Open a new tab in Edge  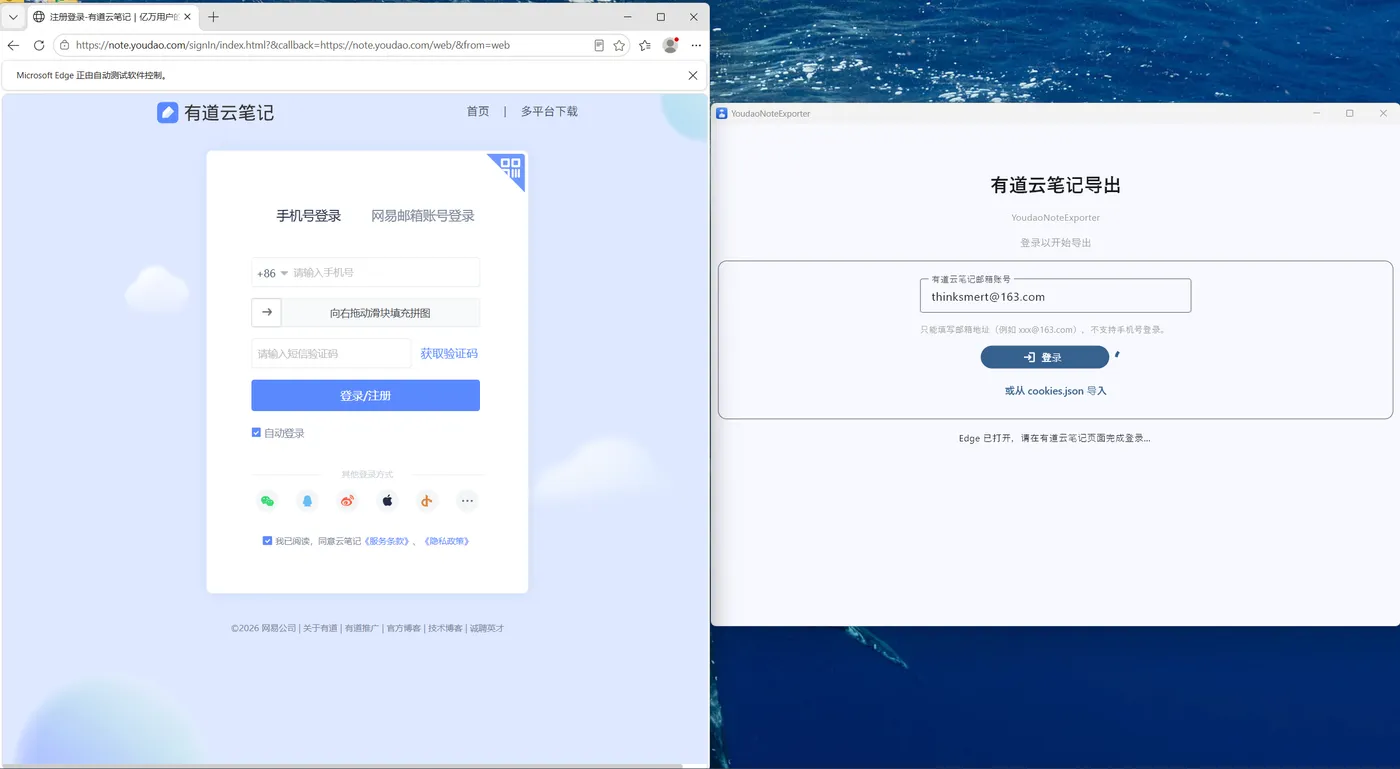pos(213,17)
